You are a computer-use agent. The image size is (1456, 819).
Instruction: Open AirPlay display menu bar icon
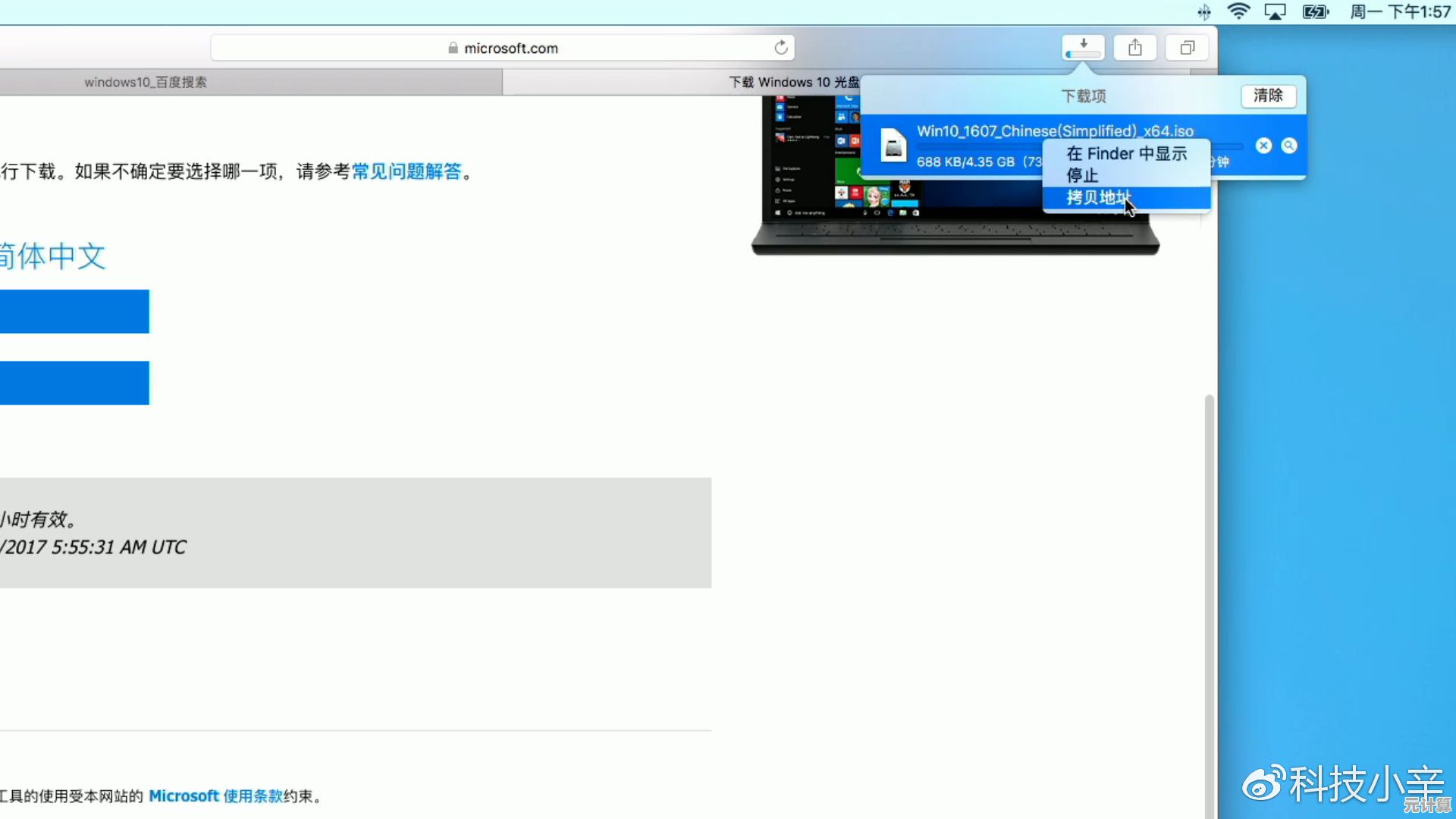pos(1275,11)
